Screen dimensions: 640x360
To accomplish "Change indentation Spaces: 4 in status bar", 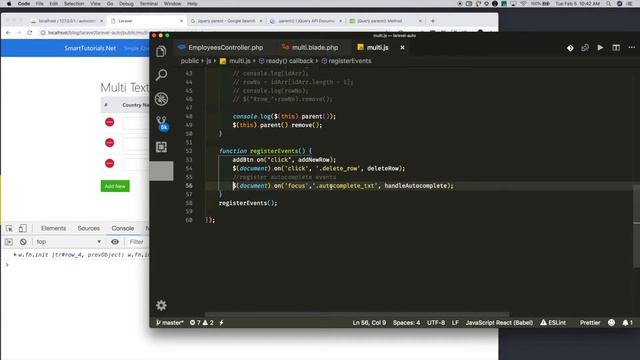I will click(x=406, y=322).
